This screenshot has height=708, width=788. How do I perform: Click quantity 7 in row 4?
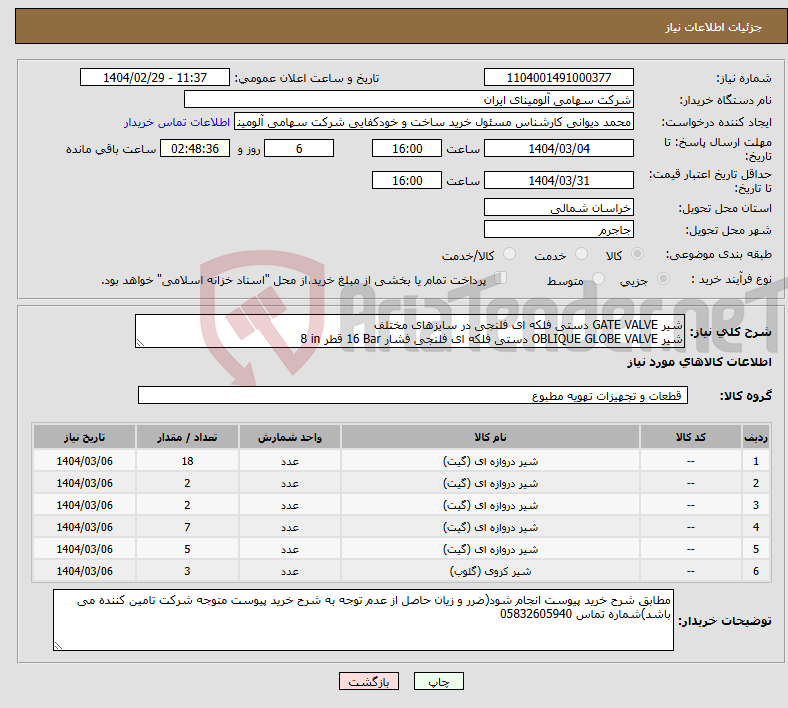click(187, 527)
